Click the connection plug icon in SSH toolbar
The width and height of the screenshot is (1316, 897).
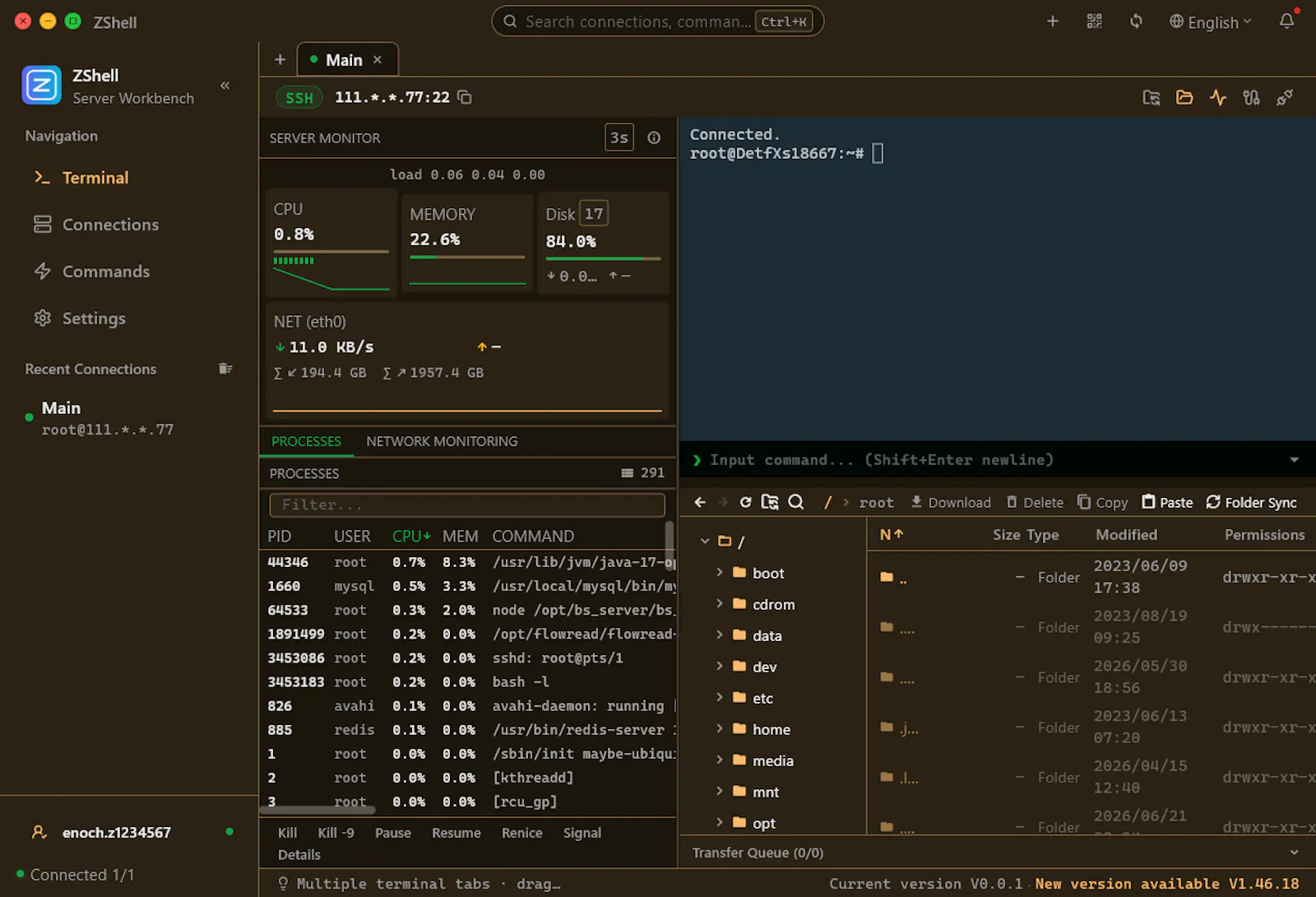[1285, 98]
